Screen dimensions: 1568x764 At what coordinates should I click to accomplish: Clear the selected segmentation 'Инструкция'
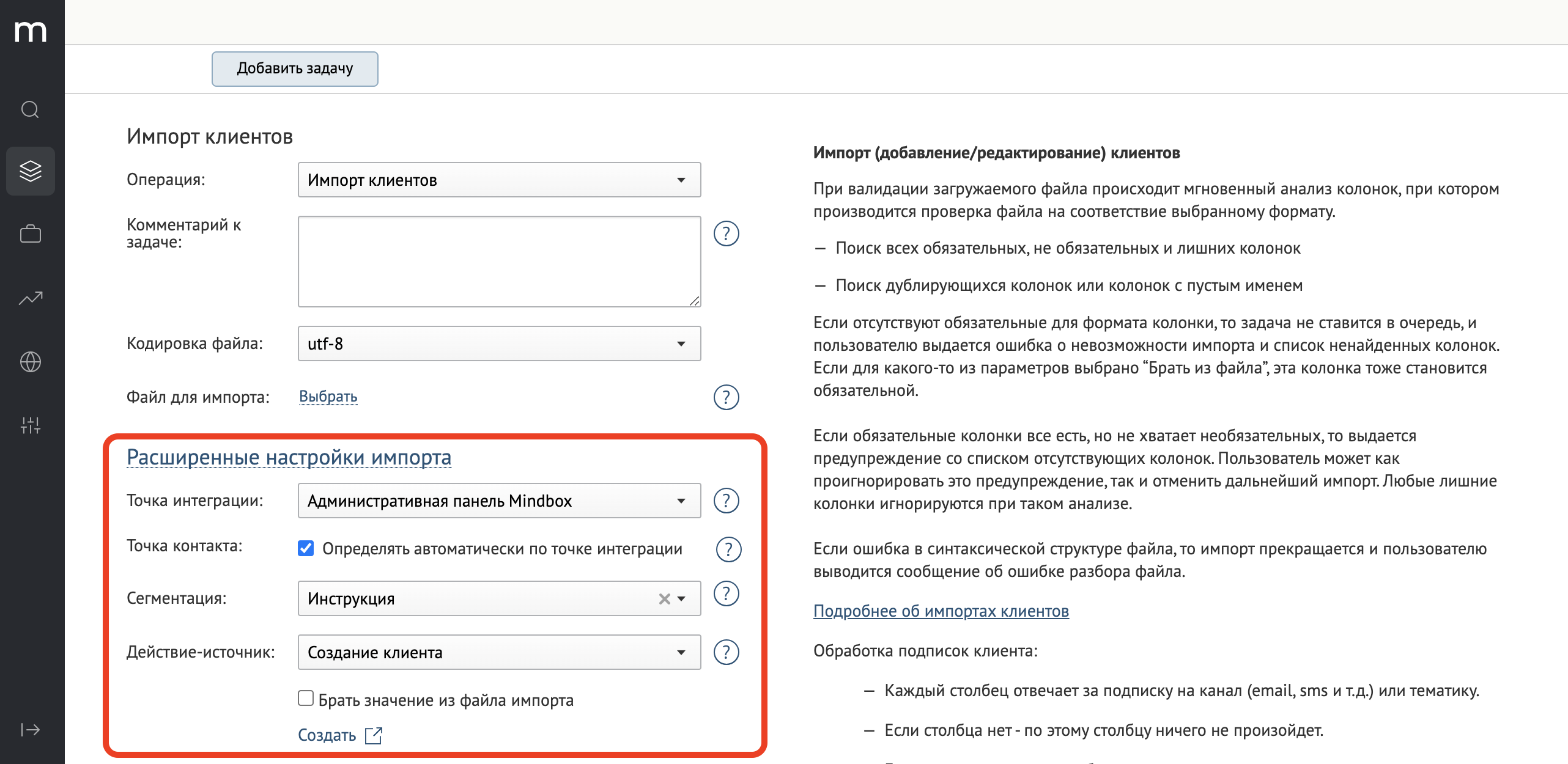(x=664, y=599)
